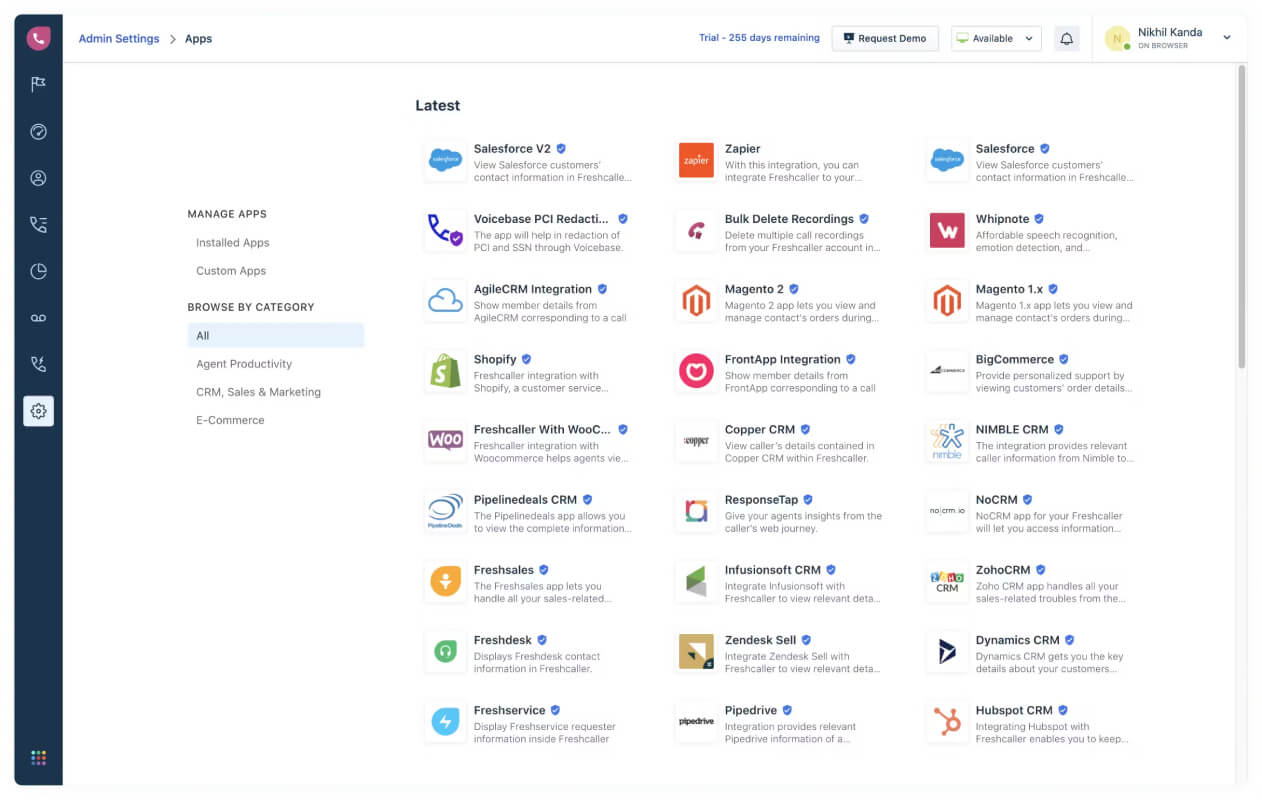Open the phone with arrow sidebar icon
The height and width of the screenshot is (800, 1262).
tap(38, 364)
